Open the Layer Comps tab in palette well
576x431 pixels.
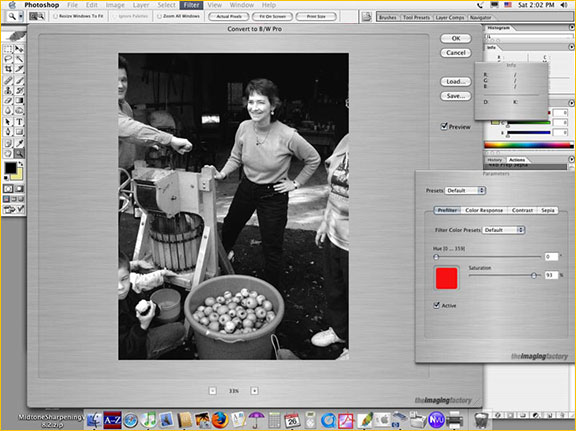click(450, 17)
